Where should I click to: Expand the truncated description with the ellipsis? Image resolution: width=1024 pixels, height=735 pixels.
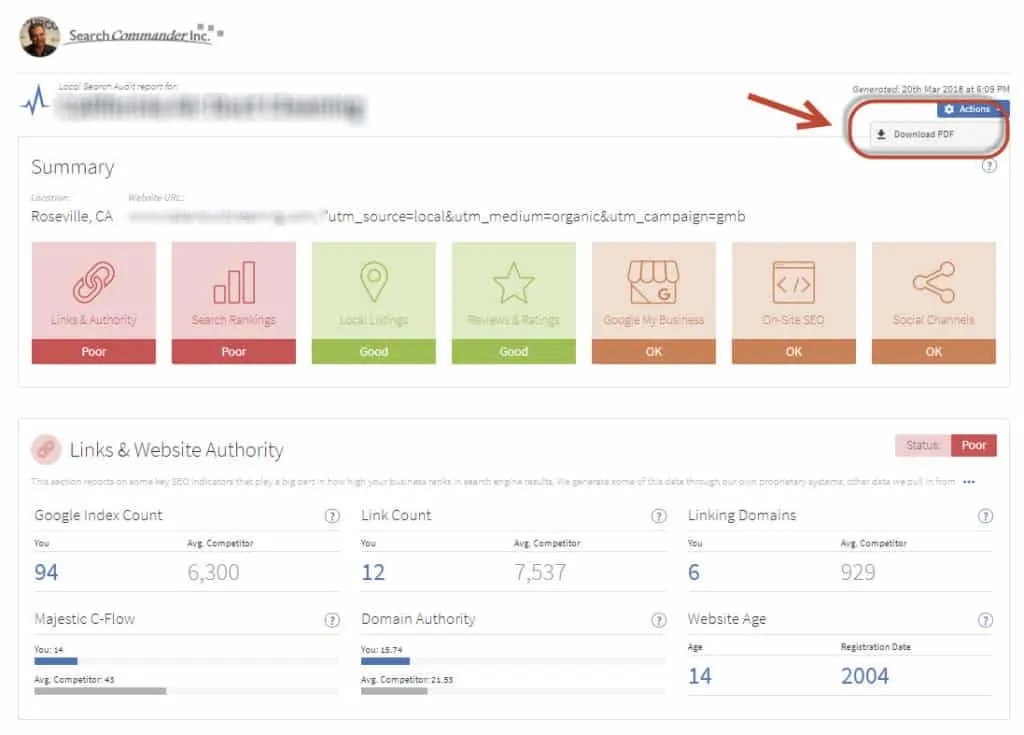(969, 482)
